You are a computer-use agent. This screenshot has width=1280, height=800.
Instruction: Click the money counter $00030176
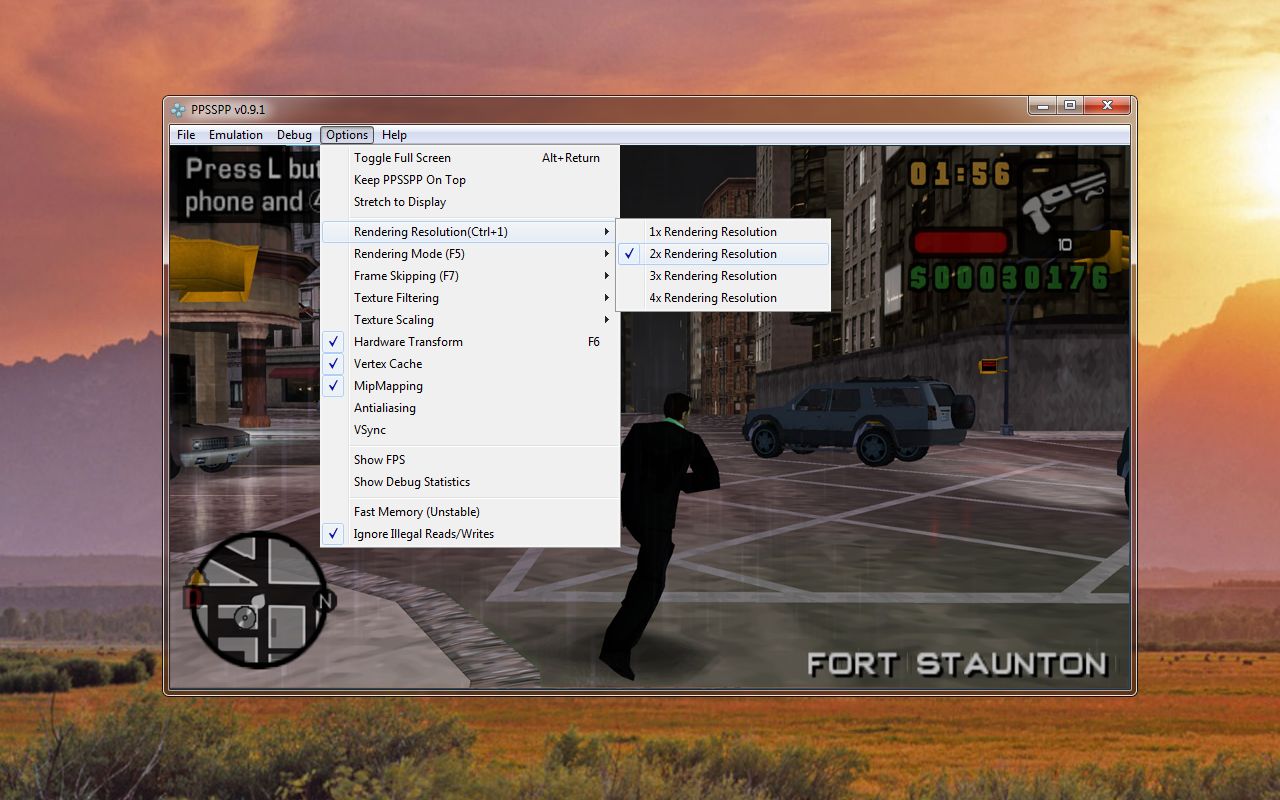pos(1010,278)
